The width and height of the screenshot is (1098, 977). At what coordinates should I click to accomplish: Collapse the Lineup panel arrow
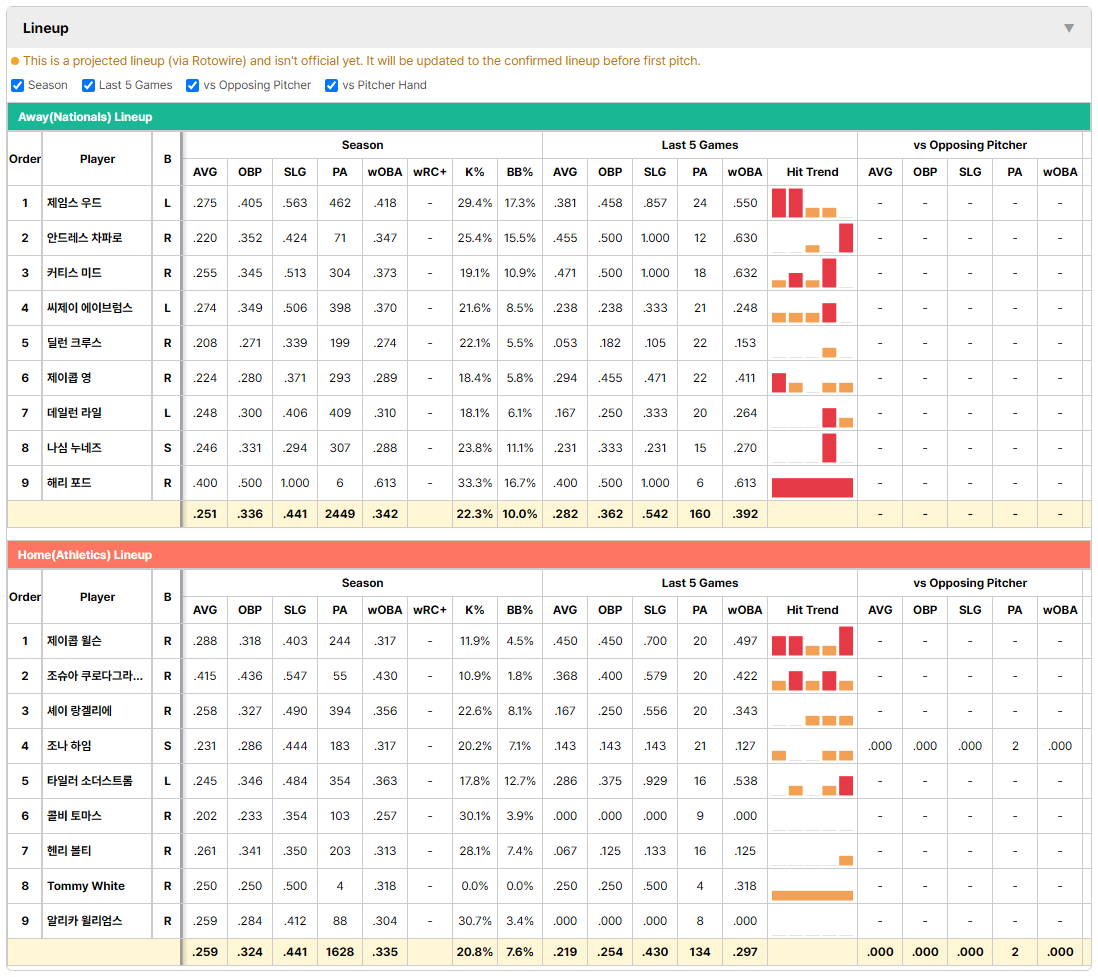(x=1069, y=28)
